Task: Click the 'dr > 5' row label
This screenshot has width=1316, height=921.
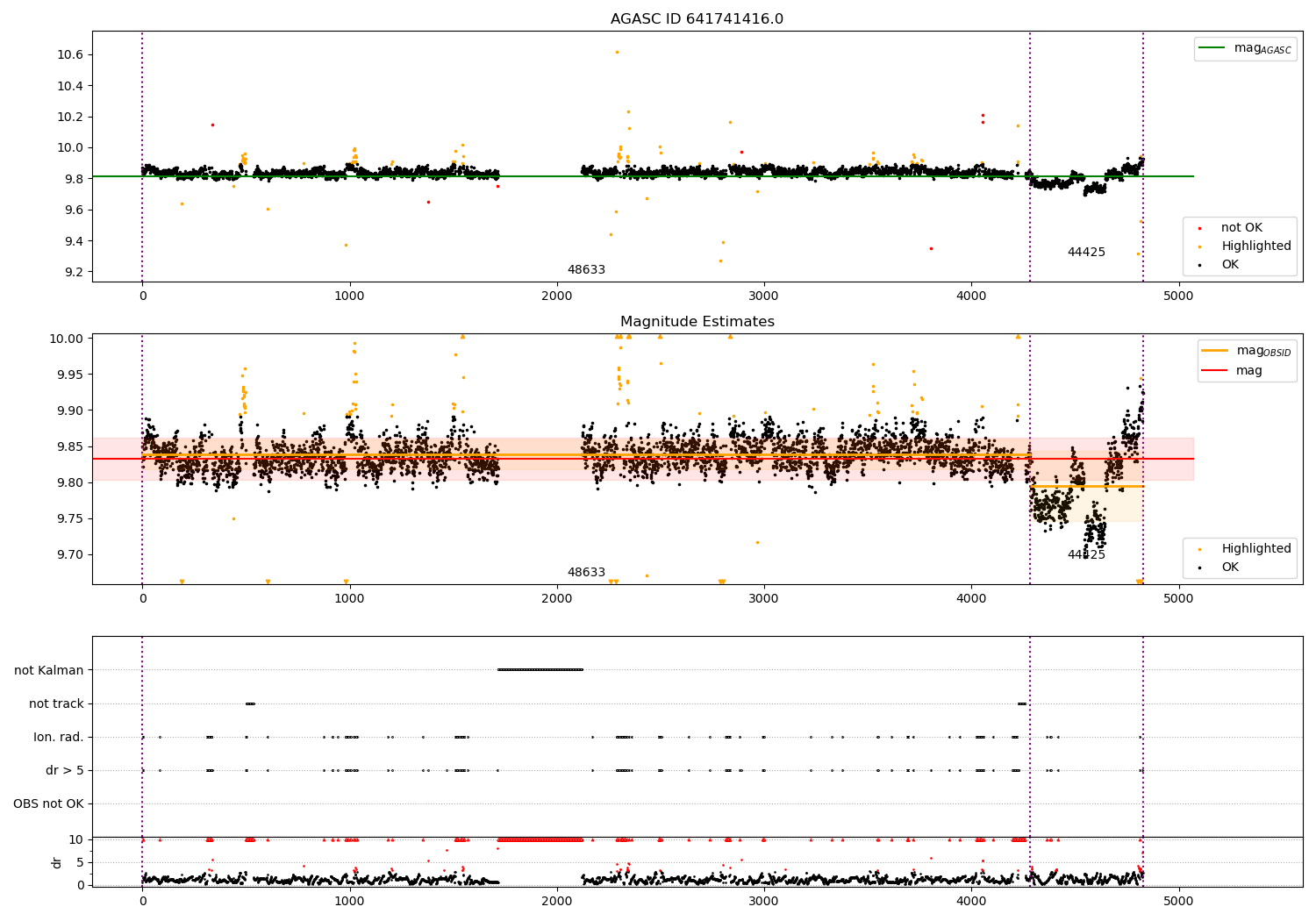Action: coord(65,771)
